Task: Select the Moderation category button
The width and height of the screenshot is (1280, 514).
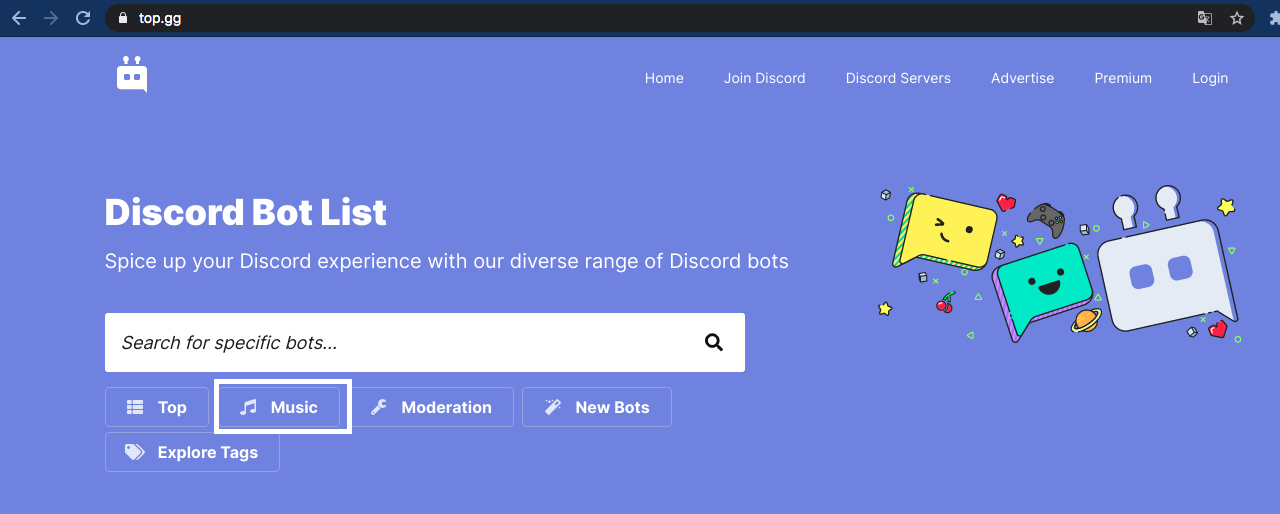Action: (431, 407)
